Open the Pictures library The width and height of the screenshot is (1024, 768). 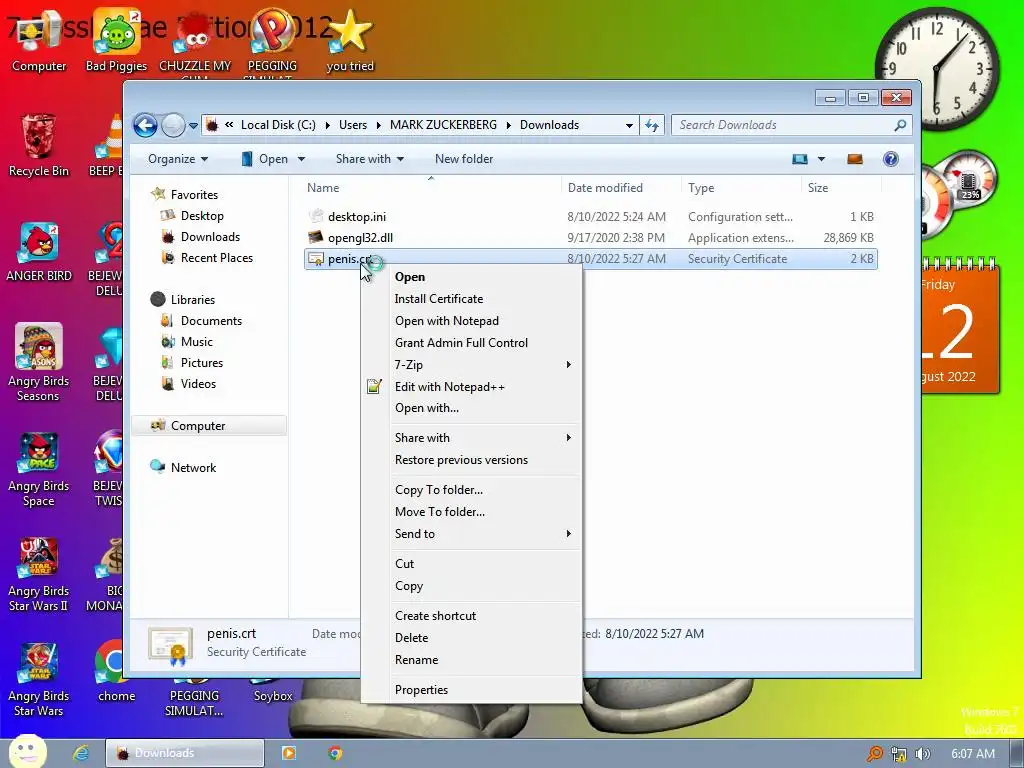[202, 362]
